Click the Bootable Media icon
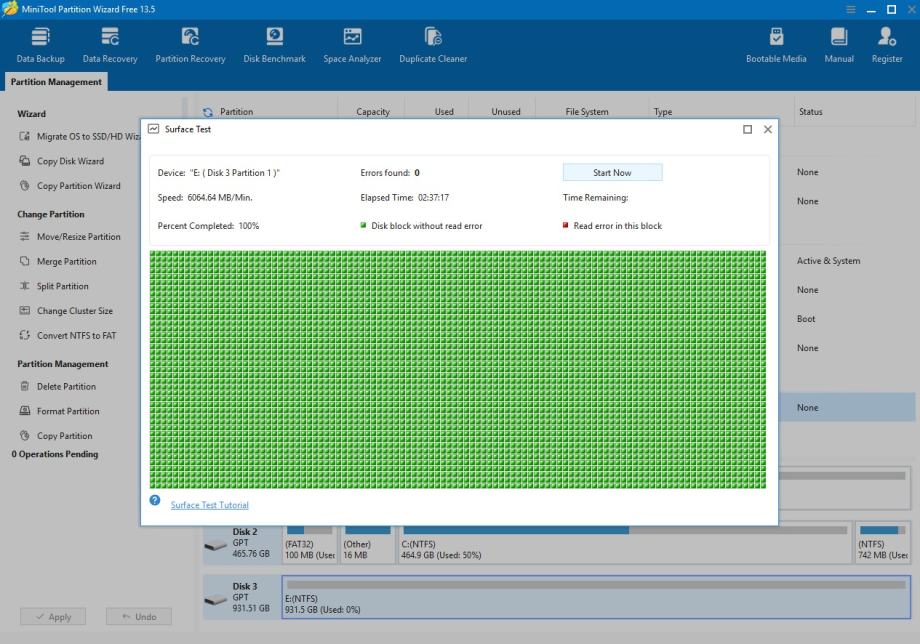The width and height of the screenshot is (920, 644). (776, 45)
